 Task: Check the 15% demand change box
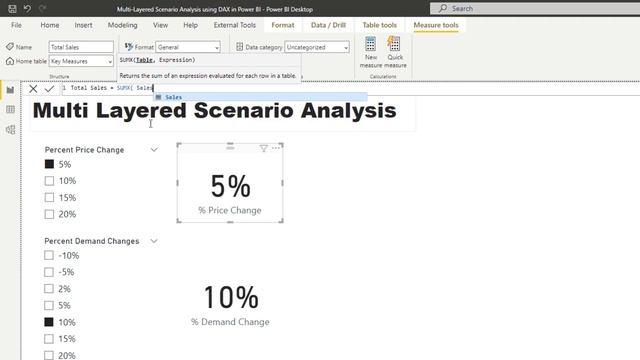(x=49, y=339)
